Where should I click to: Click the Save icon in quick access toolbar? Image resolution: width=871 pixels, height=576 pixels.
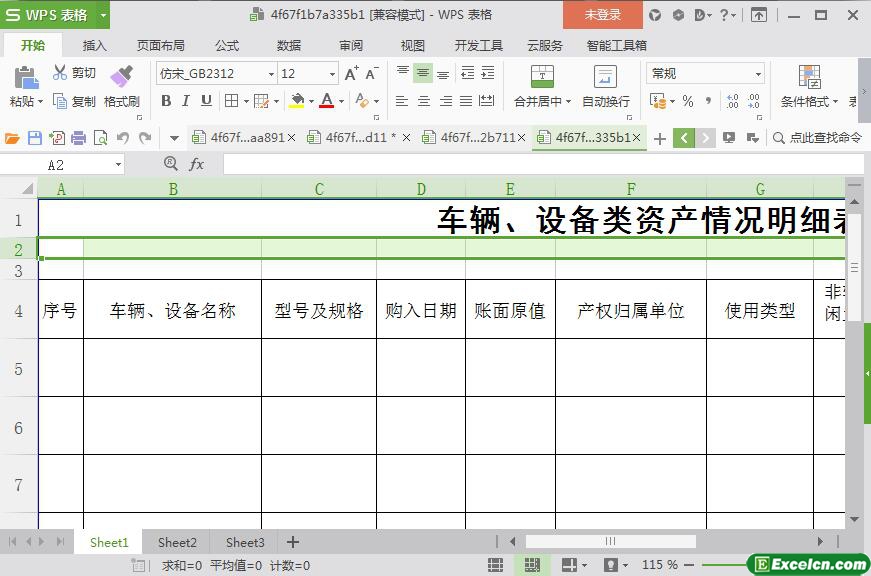(x=35, y=138)
